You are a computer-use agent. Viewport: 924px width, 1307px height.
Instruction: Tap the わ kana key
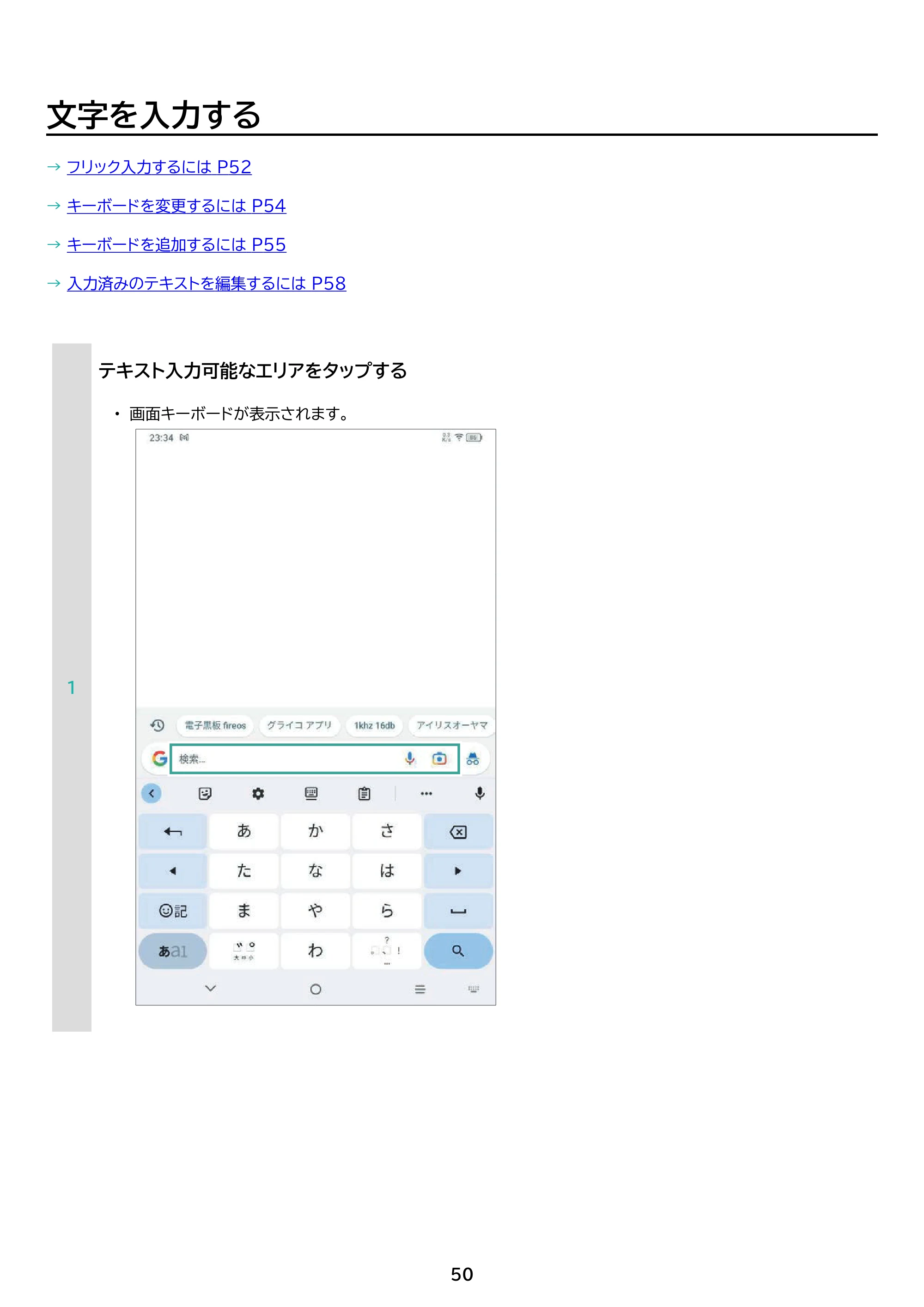tap(316, 951)
